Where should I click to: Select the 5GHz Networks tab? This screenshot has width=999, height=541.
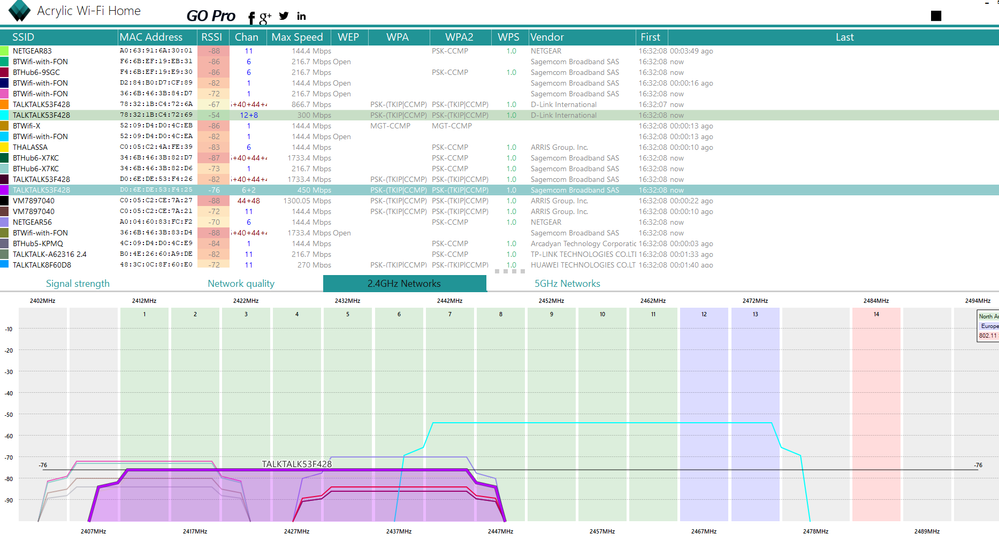[567, 283]
